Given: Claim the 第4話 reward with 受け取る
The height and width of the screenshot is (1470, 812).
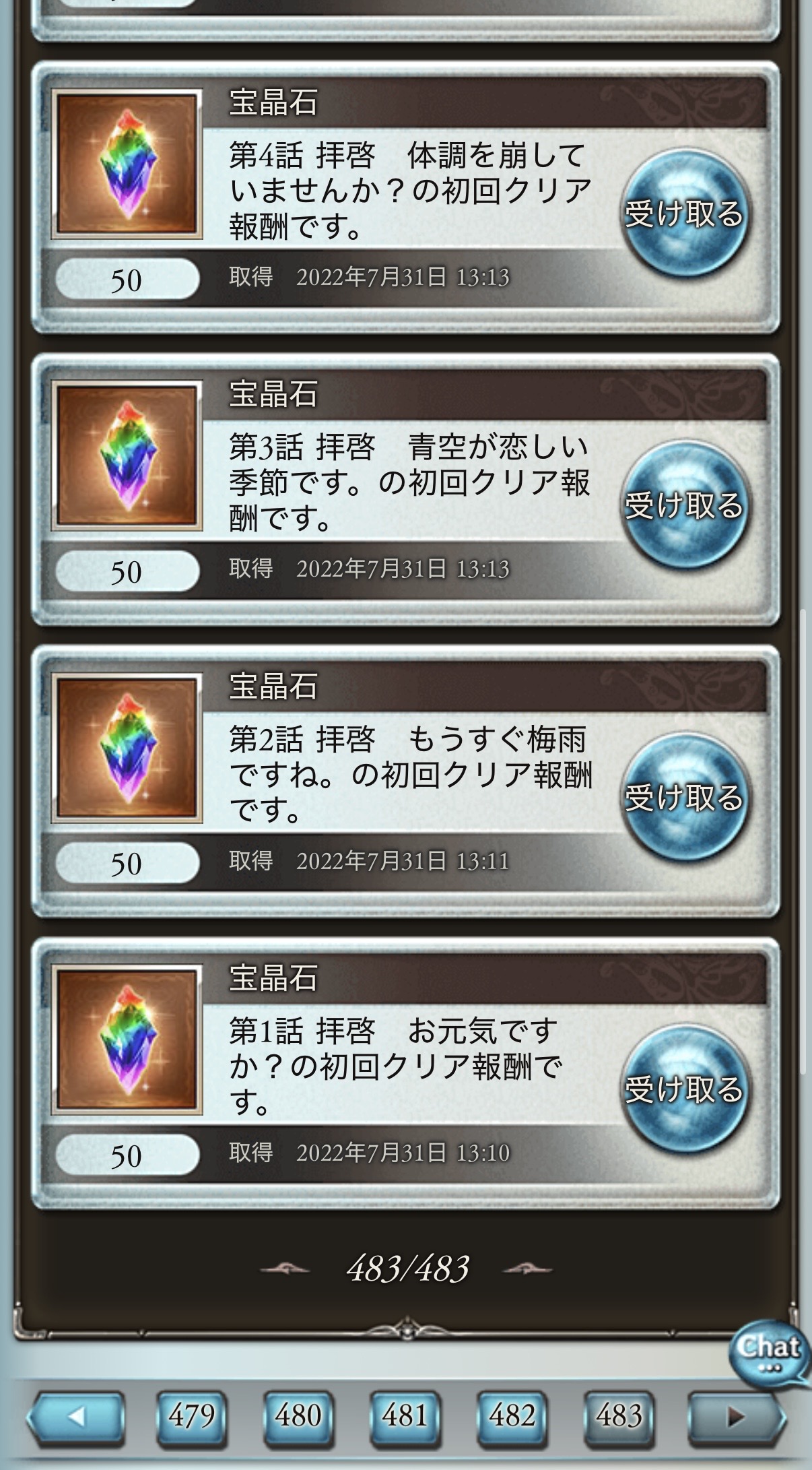Looking at the screenshot, I should (684, 213).
